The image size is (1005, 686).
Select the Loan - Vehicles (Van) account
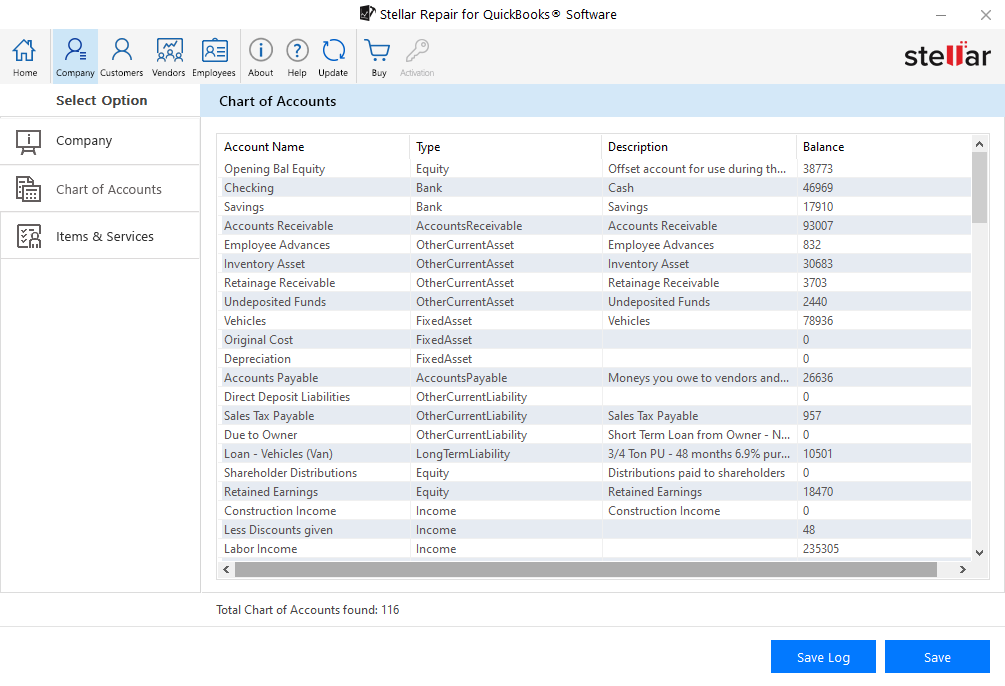[278, 454]
